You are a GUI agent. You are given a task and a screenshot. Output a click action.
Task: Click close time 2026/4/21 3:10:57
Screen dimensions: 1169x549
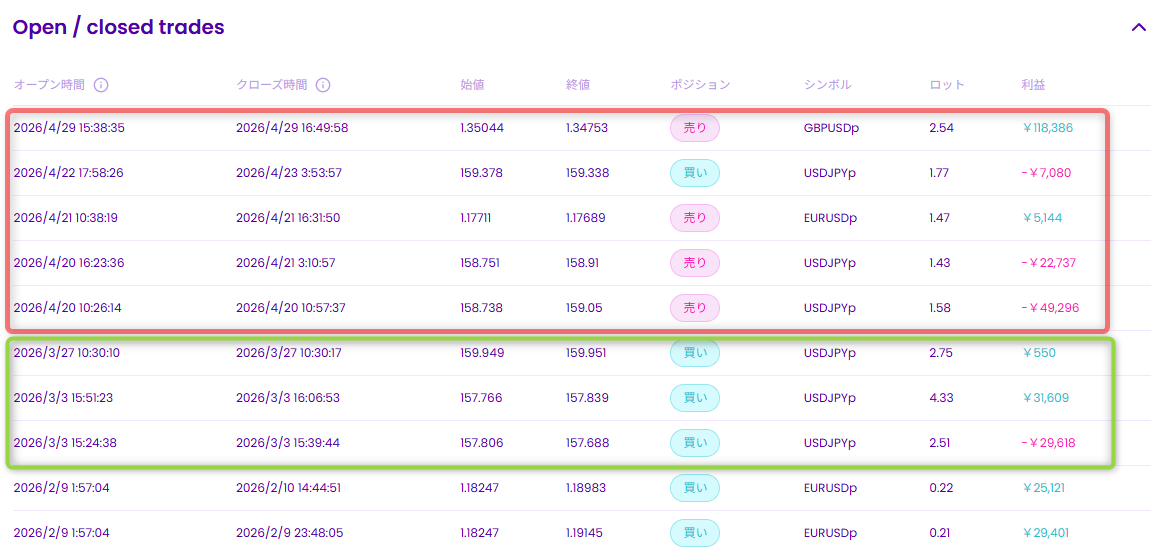286,263
